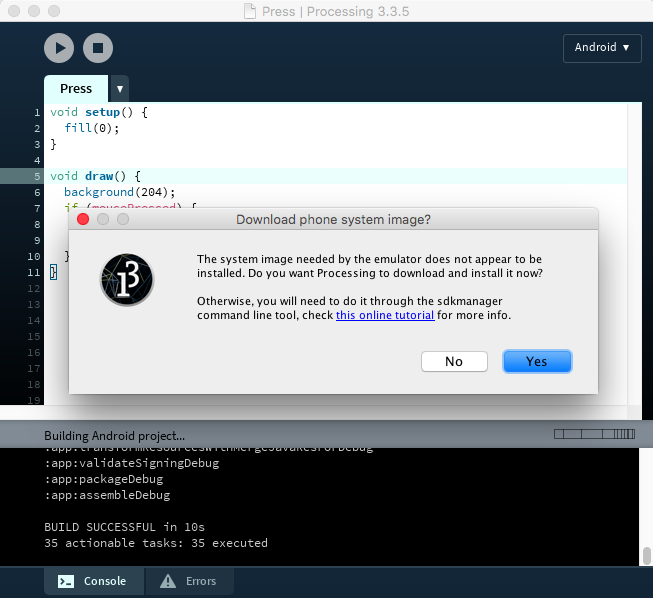653x598 pixels.
Task: Open the Android mode dropdown
Action: coord(602,48)
